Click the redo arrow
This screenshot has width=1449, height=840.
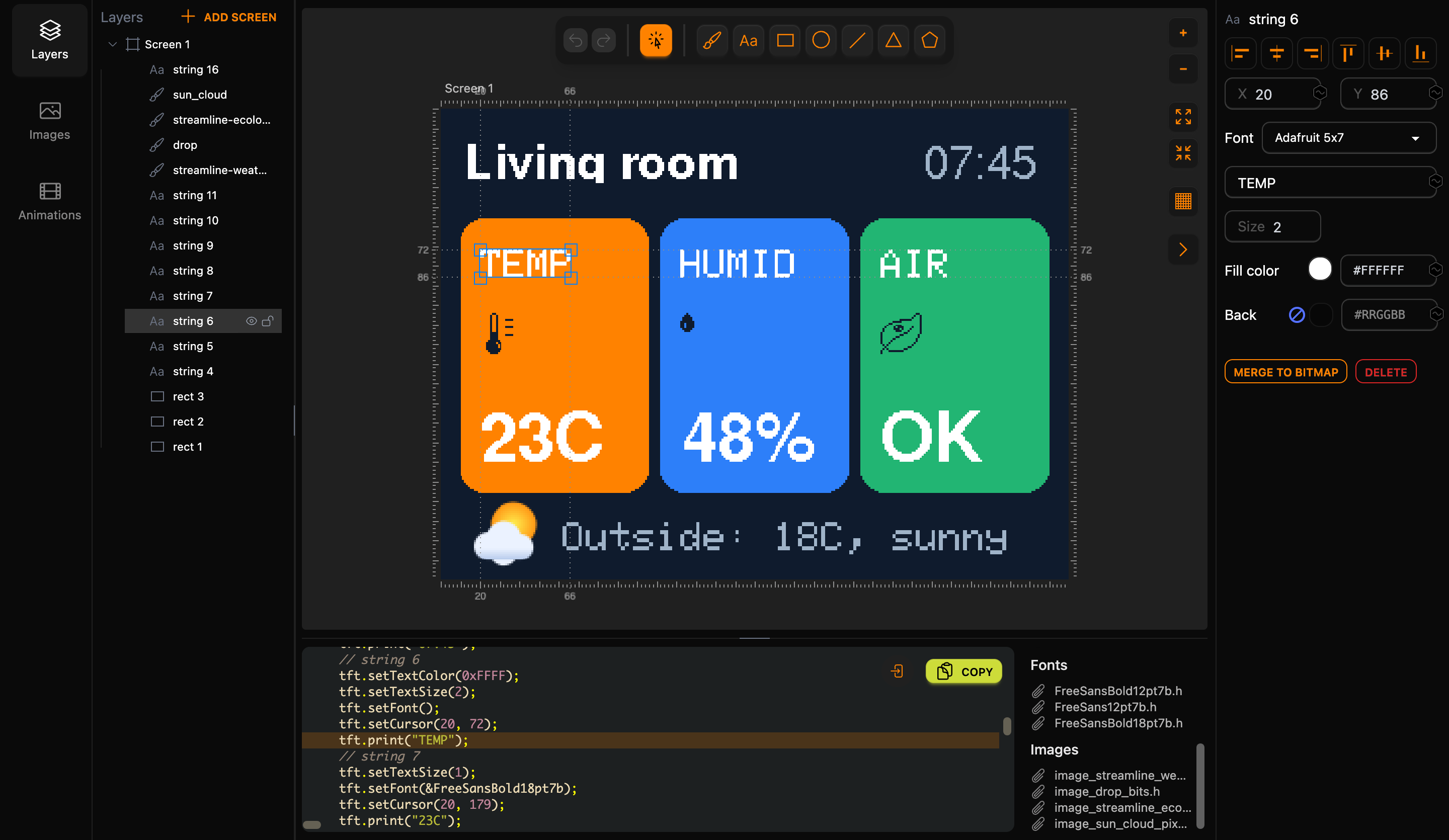click(604, 40)
